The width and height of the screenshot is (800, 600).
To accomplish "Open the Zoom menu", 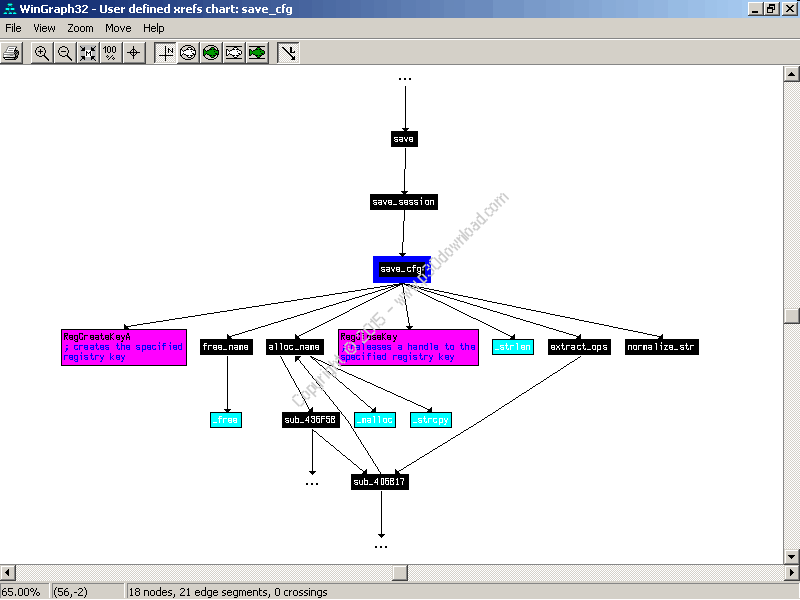I will [x=81, y=28].
